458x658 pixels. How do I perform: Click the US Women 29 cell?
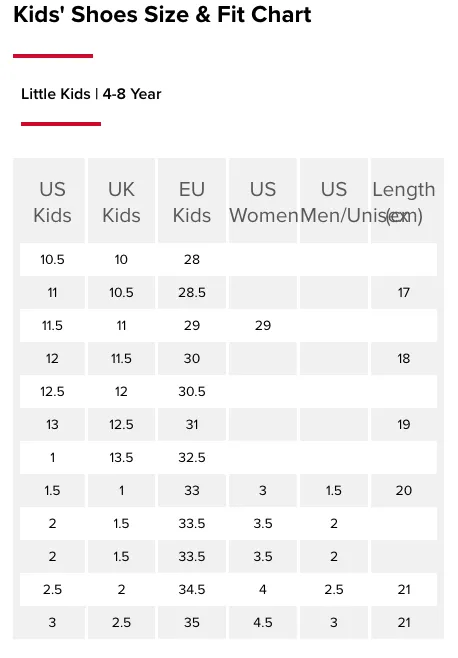[x=263, y=325]
